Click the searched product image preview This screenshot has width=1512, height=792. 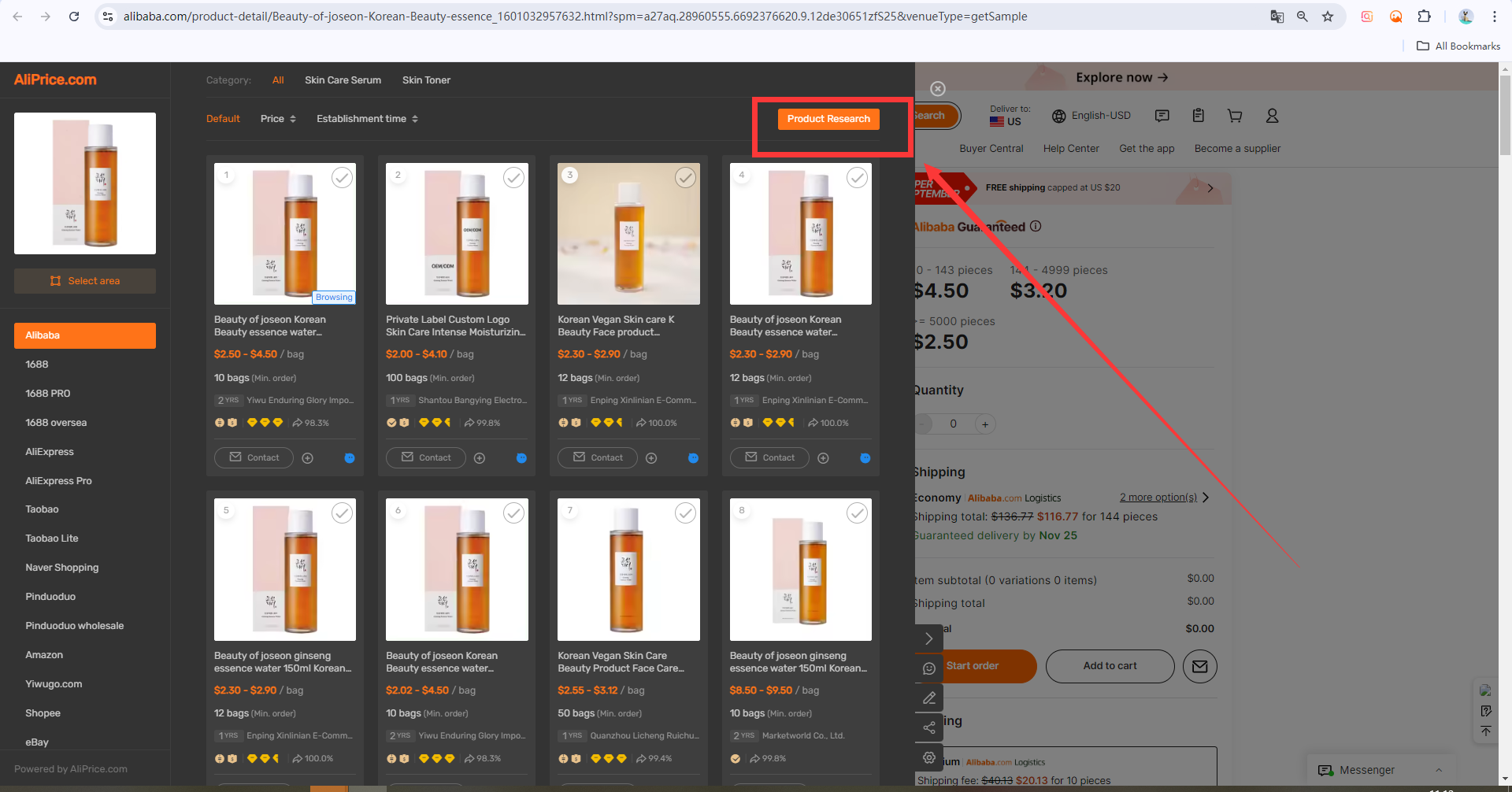pos(85,183)
